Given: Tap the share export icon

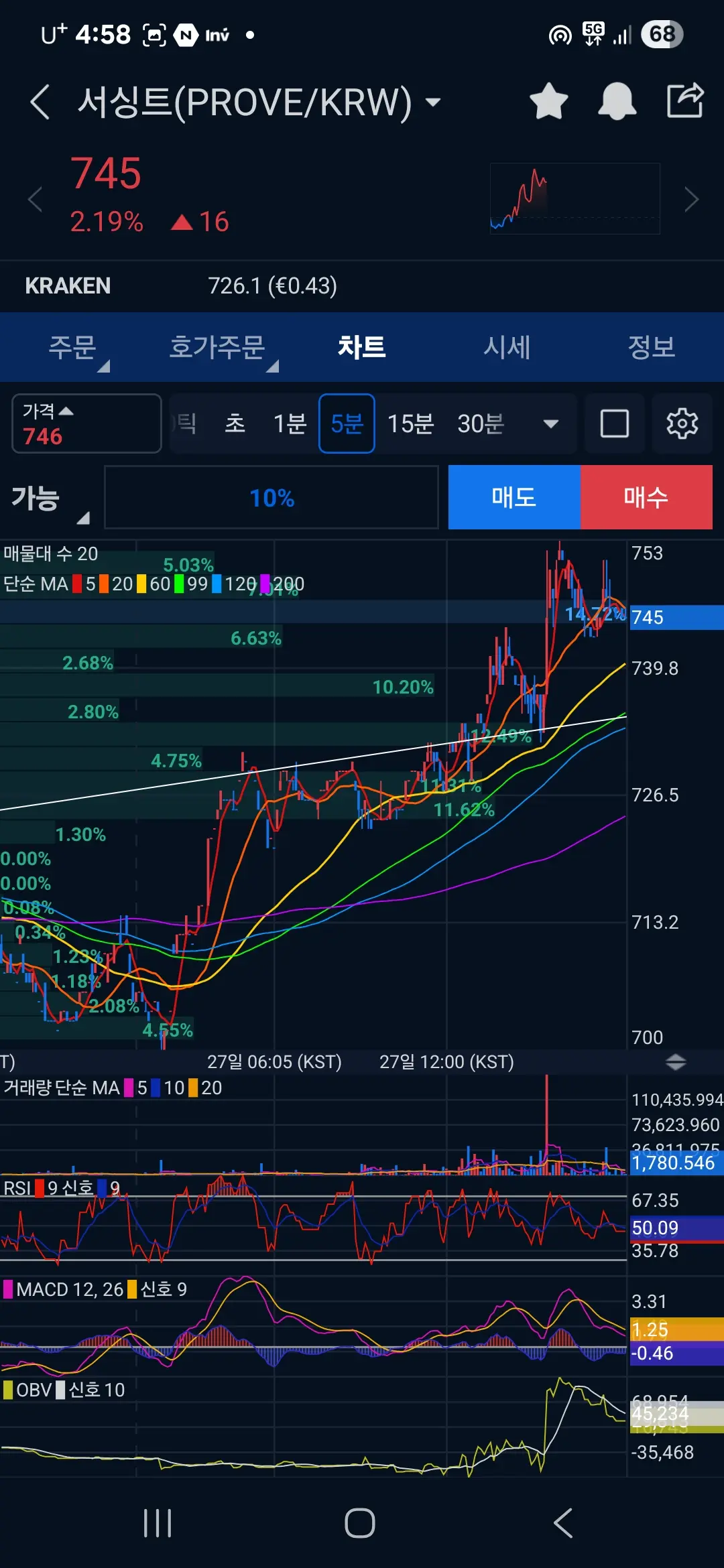Looking at the screenshot, I should (685, 101).
